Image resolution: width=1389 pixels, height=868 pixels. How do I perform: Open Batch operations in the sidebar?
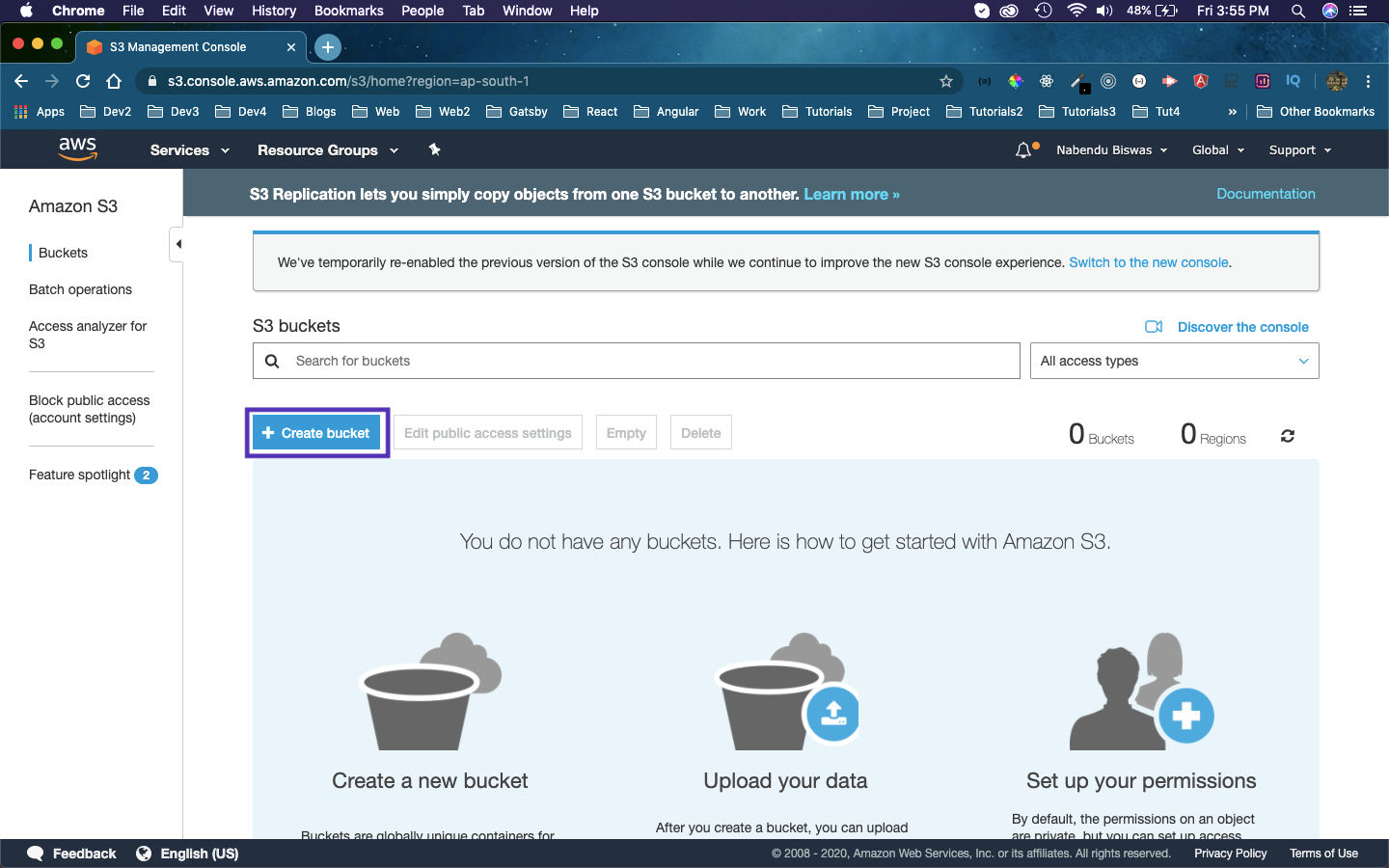point(80,289)
